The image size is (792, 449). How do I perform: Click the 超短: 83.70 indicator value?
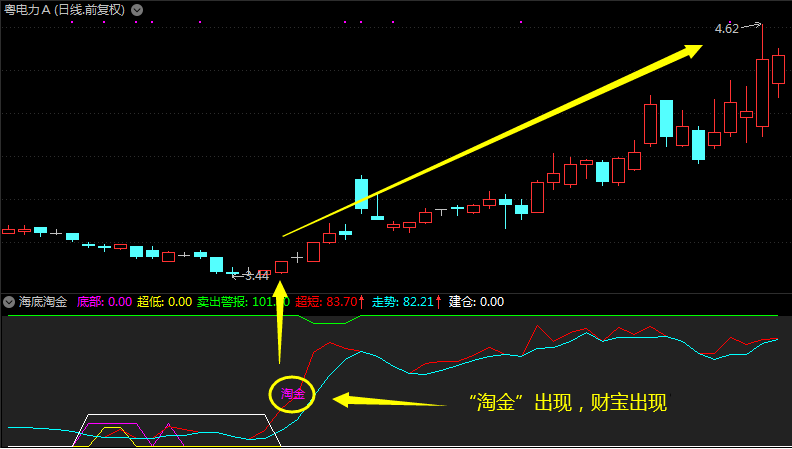pyautogui.click(x=329, y=302)
